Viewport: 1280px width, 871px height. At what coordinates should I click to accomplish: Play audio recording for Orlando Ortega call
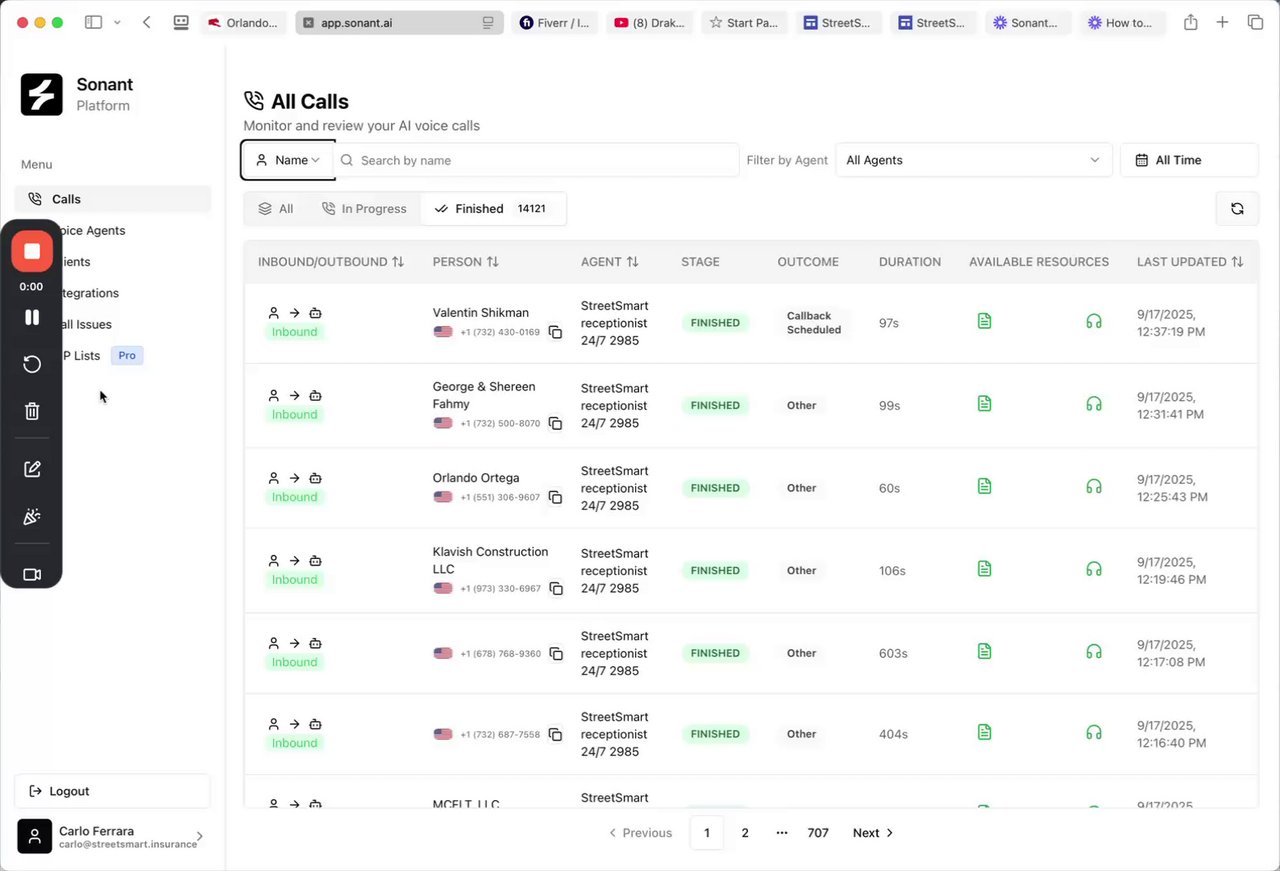coord(1094,487)
